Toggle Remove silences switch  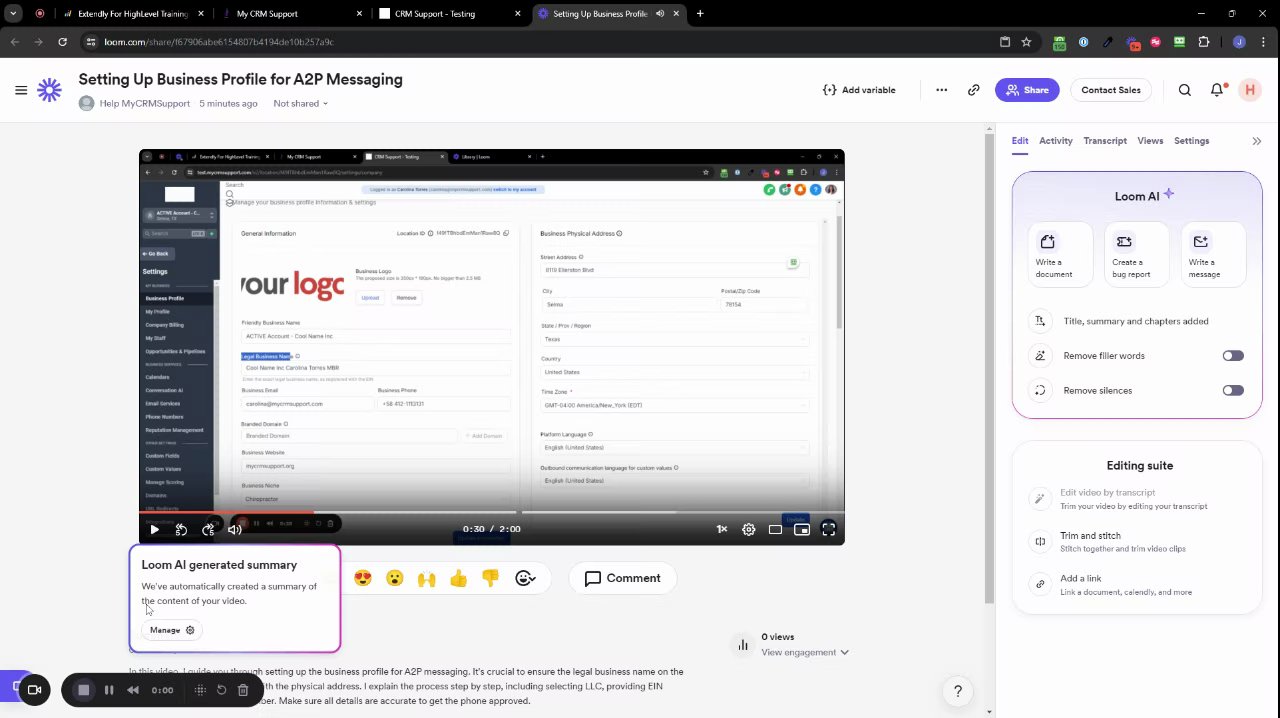point(1233,391)
